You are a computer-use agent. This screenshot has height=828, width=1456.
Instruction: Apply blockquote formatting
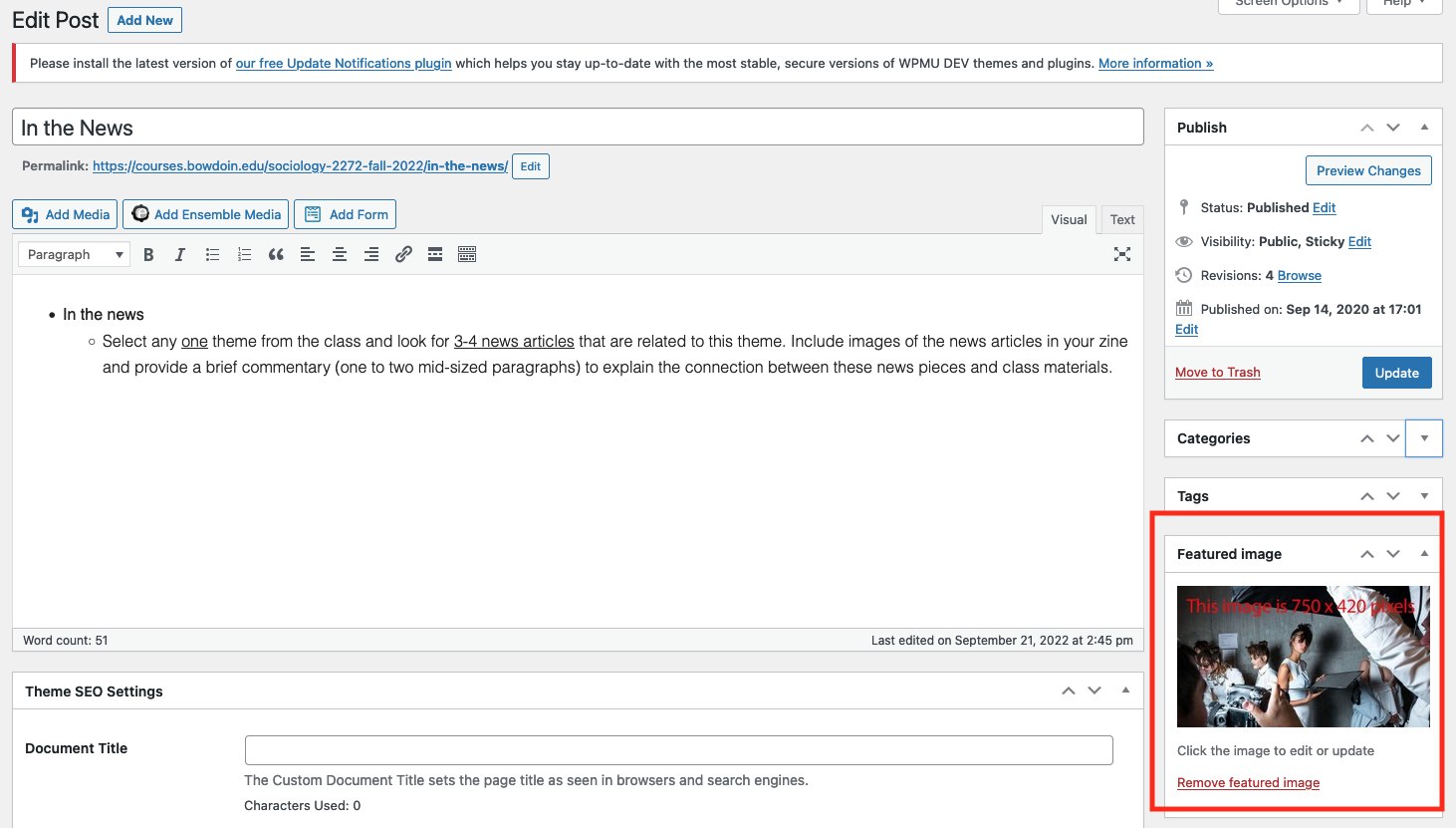pos(276,255)
